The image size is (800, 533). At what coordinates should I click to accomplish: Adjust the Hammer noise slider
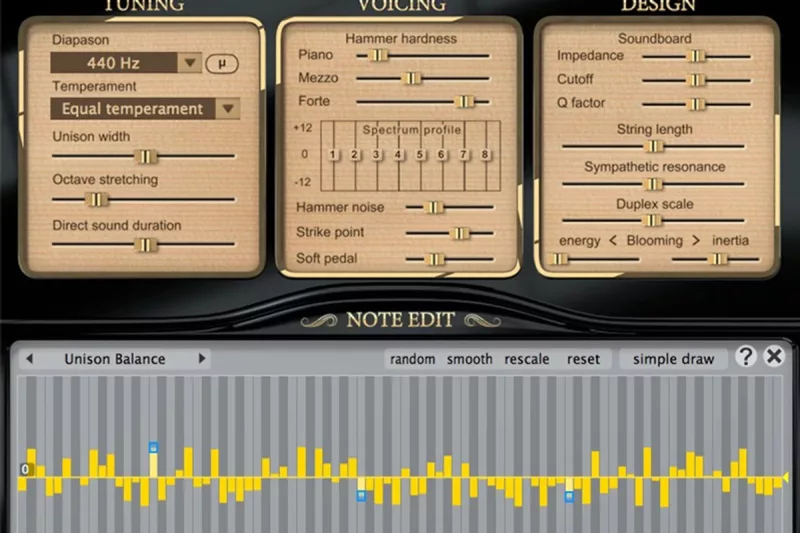(x=433, y=207)
